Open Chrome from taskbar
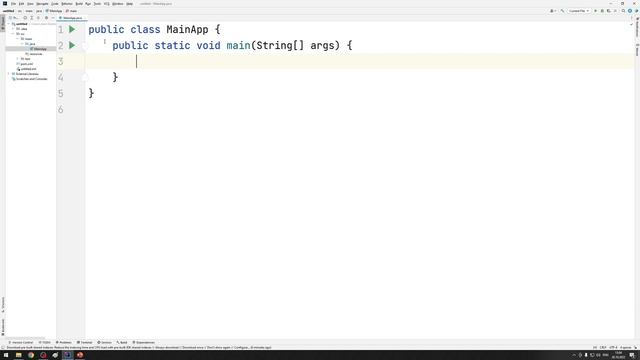 31,355
